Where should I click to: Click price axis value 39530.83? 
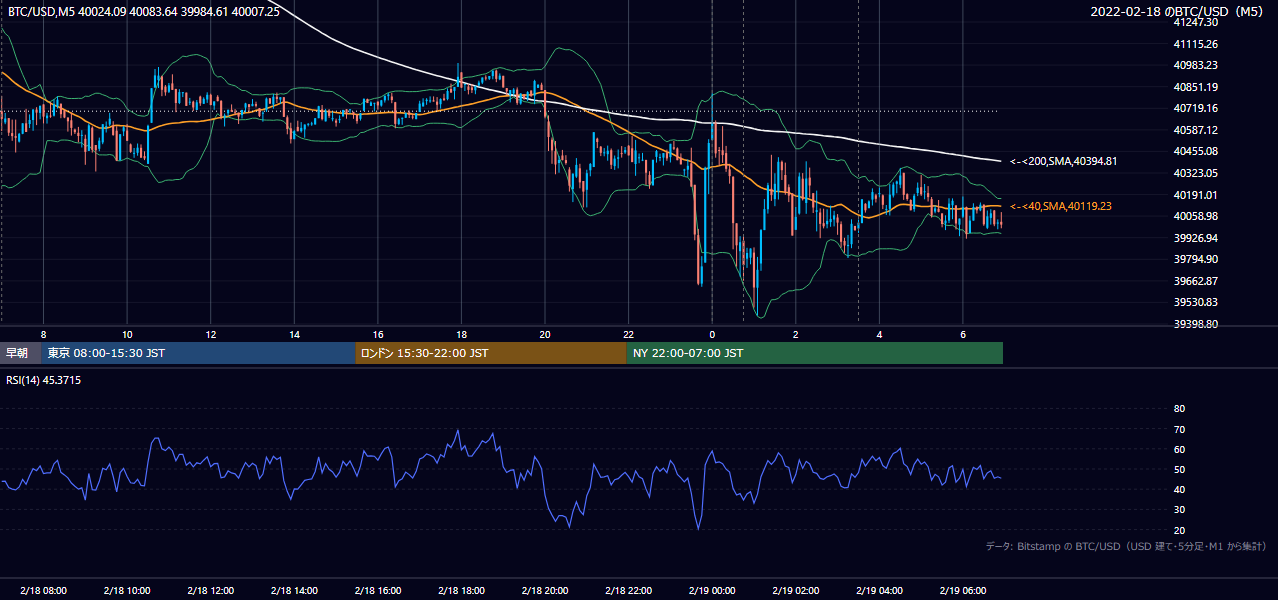coord(1195,302)
